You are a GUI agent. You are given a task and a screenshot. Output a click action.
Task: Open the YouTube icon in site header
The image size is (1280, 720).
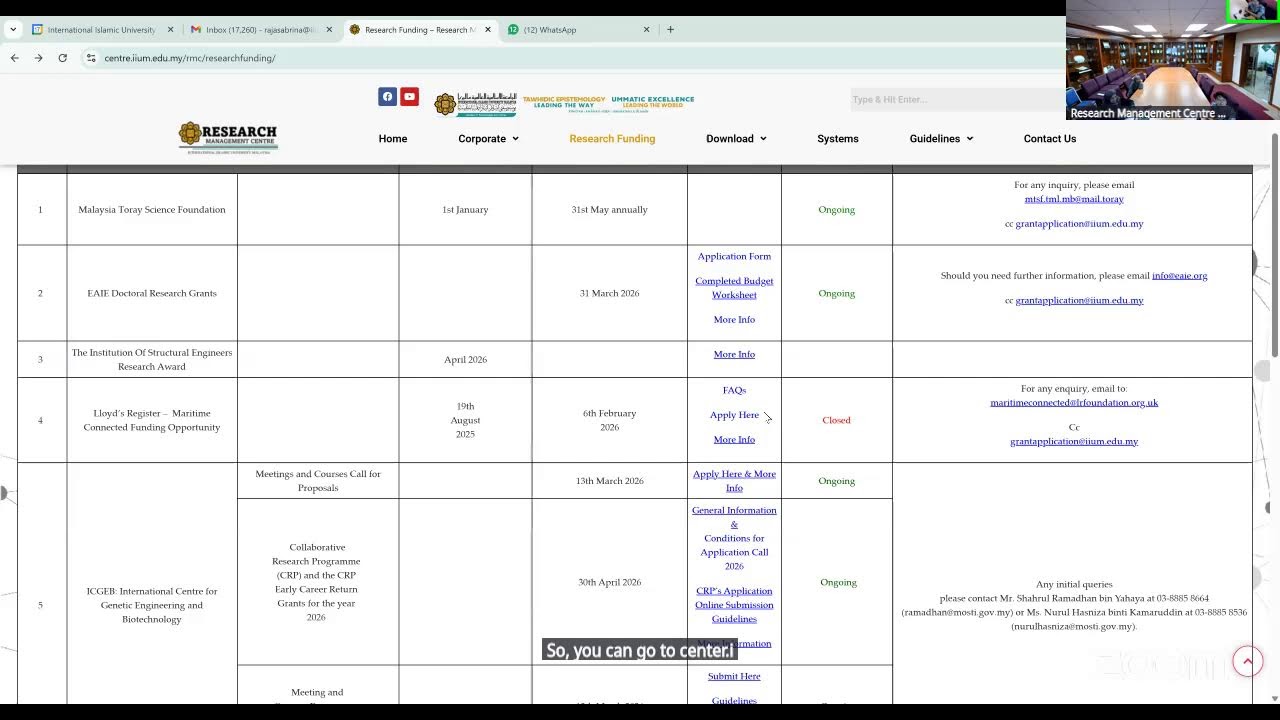[x=409, y=97]
